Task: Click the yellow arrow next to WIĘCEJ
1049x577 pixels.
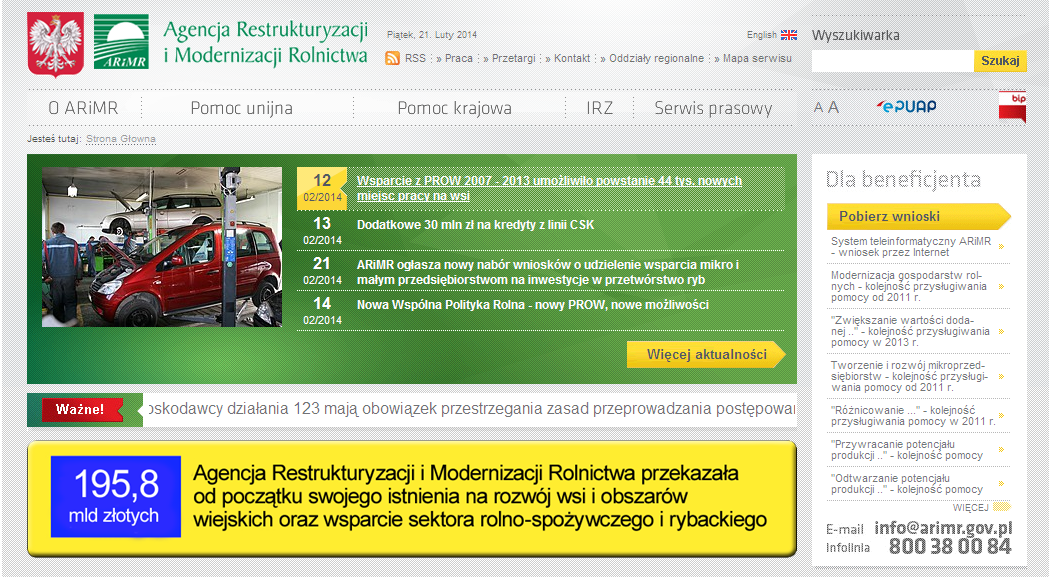Action: tap(1002, 507)
